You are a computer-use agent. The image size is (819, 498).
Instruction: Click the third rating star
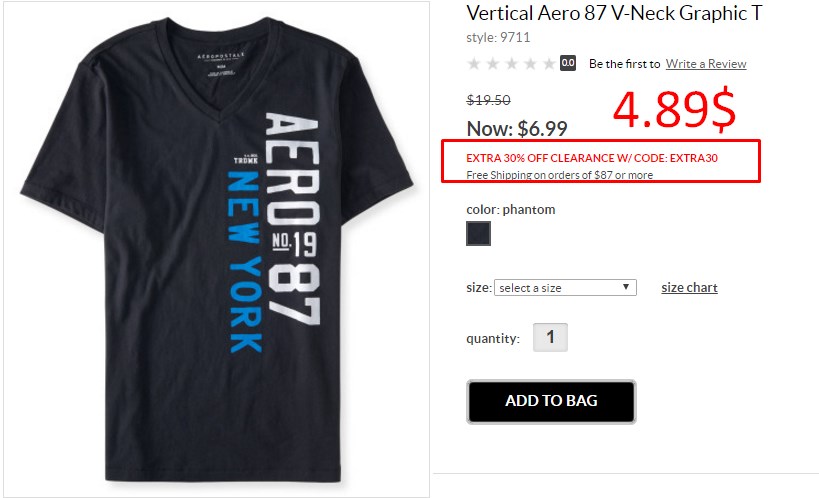pos(511,64)
